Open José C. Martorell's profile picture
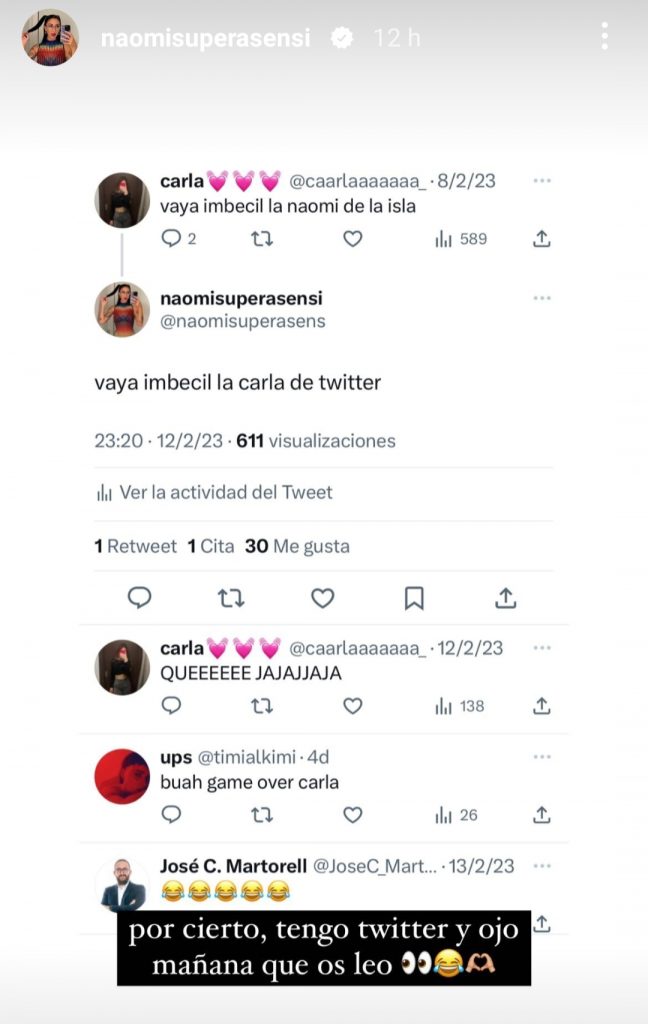This screenshot has height=1024, width=648. coord(122,884)
